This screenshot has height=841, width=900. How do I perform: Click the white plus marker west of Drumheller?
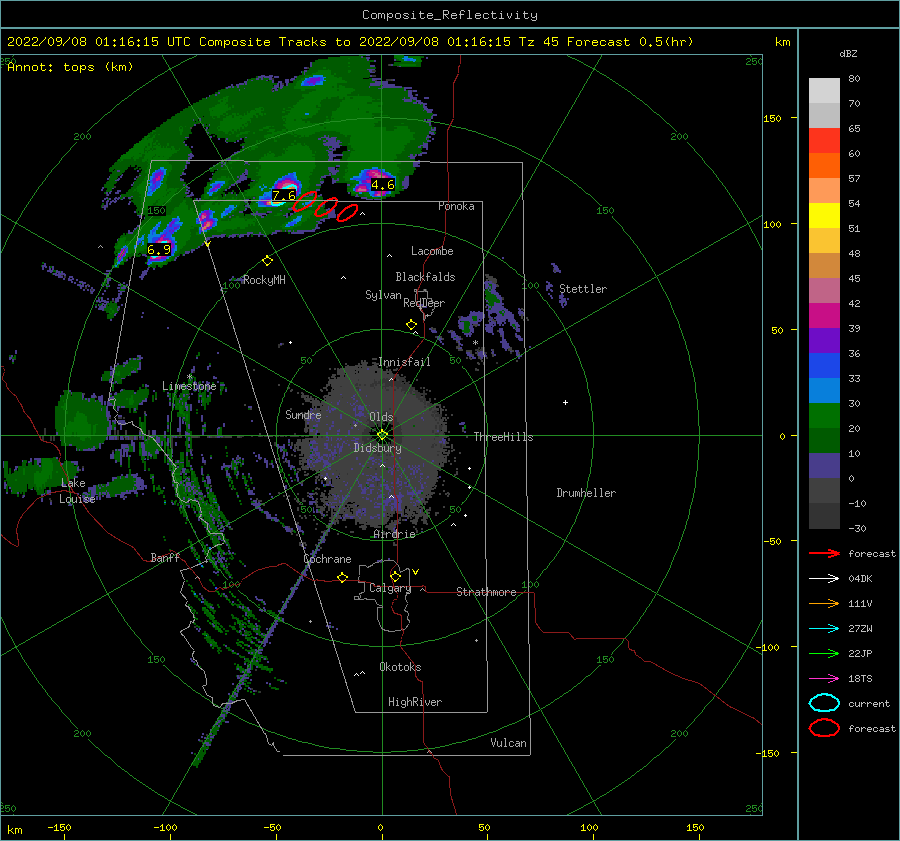pyautogui.click(x=565, y=402)
